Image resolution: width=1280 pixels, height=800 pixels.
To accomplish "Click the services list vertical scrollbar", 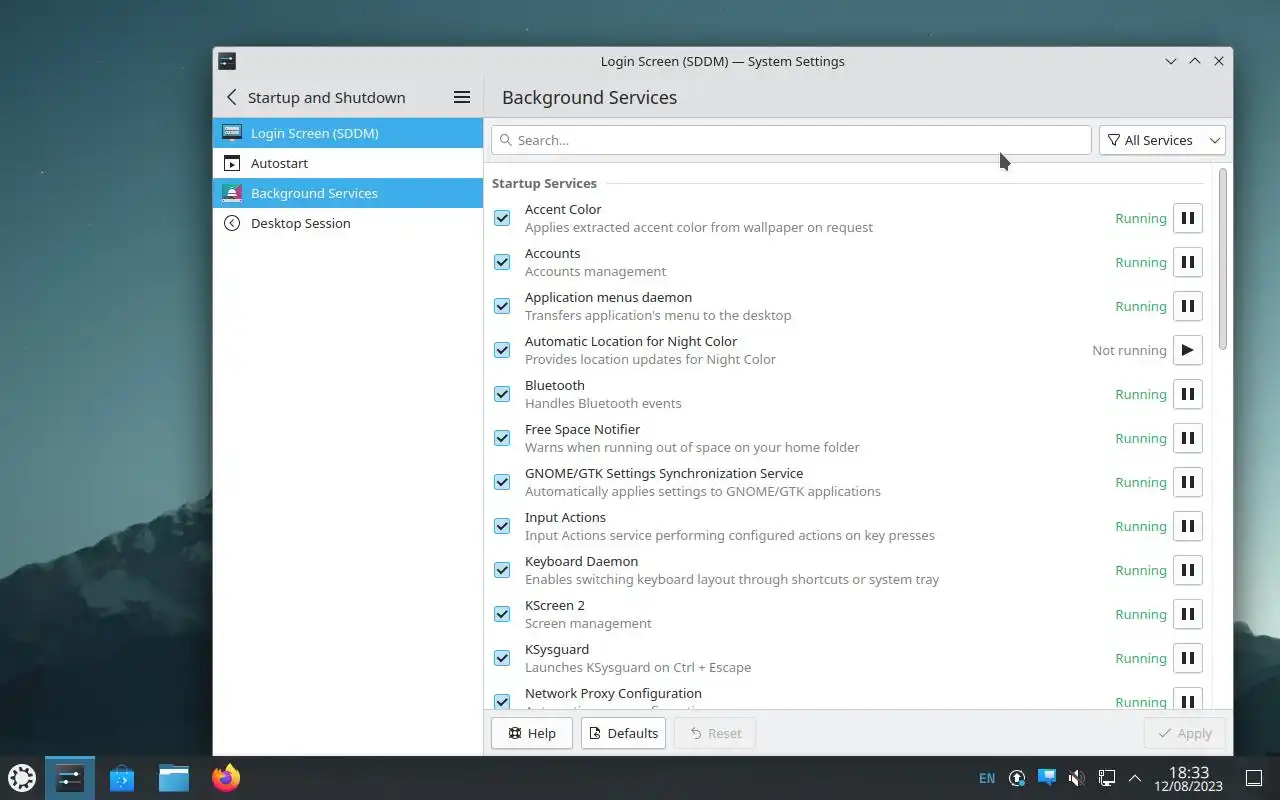I will tap(1222, 259).
